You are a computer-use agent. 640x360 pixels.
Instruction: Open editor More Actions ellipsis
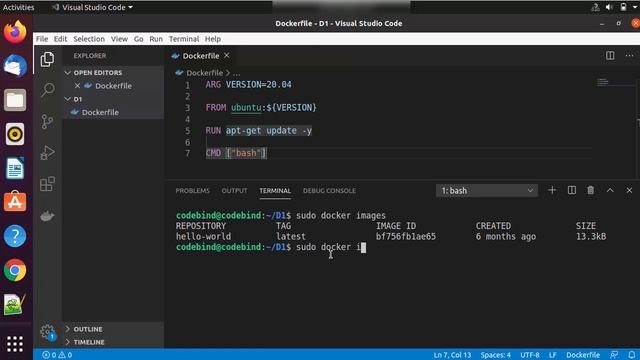(629, 56)
